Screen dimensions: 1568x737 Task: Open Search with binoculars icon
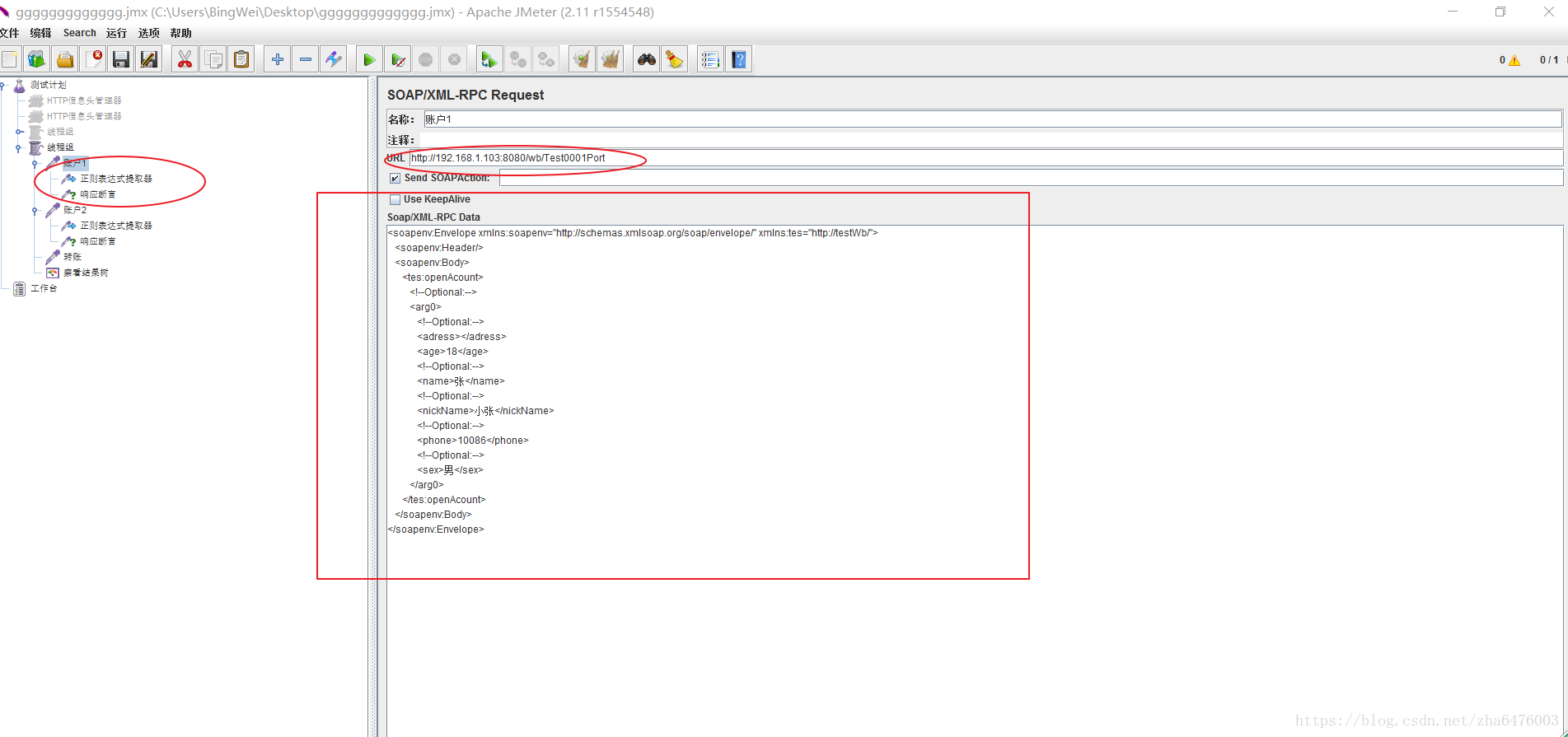click(x=647, y=59)
